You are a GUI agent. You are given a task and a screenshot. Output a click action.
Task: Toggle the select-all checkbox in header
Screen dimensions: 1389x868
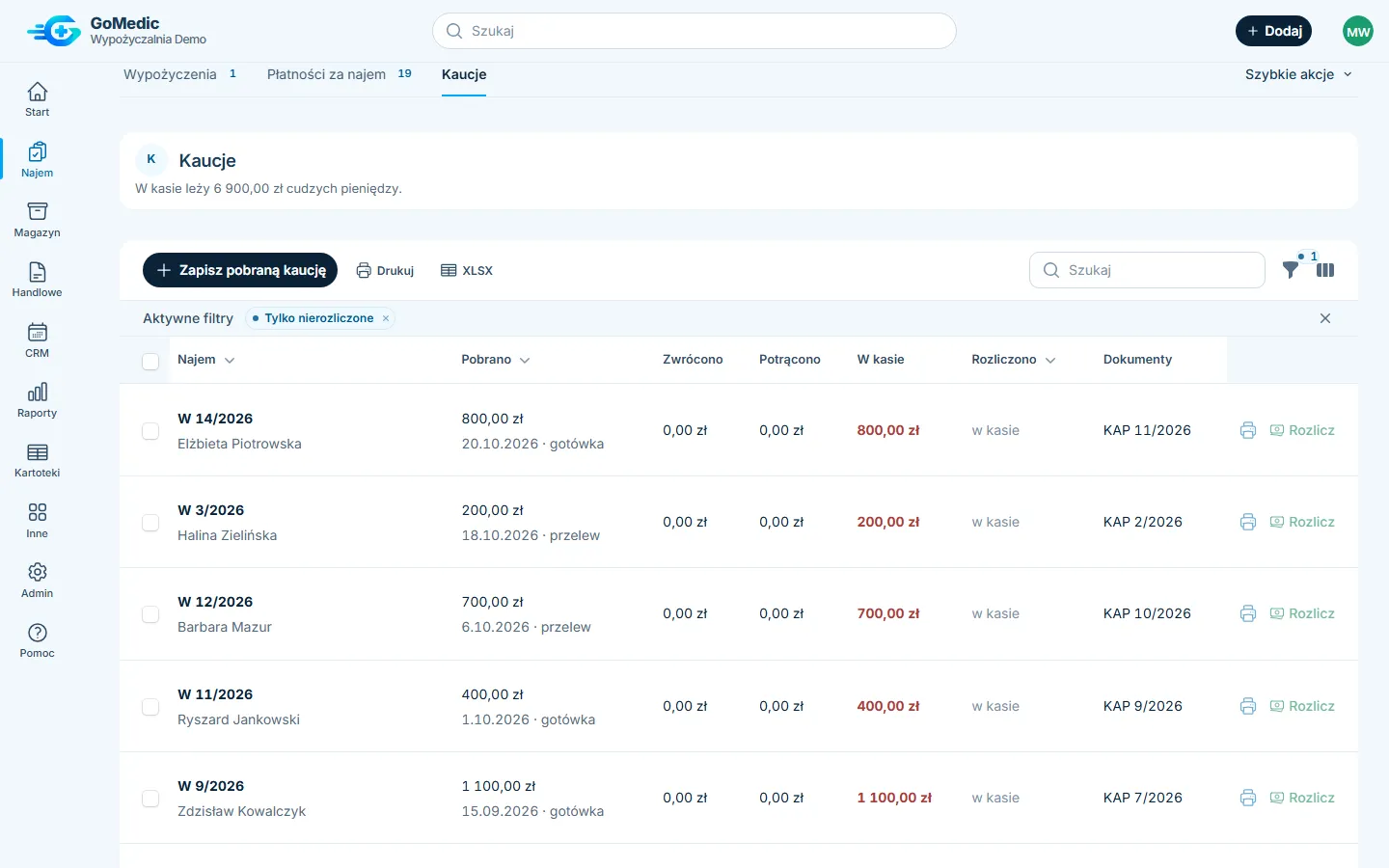150,361
